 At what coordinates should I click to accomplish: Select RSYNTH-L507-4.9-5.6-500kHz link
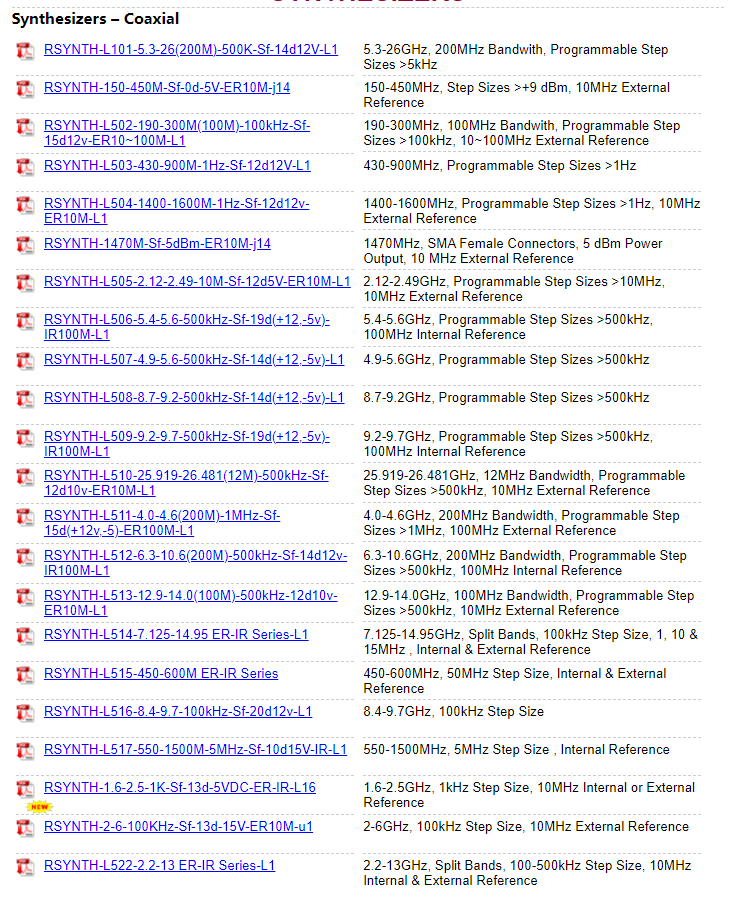point(193,359)
